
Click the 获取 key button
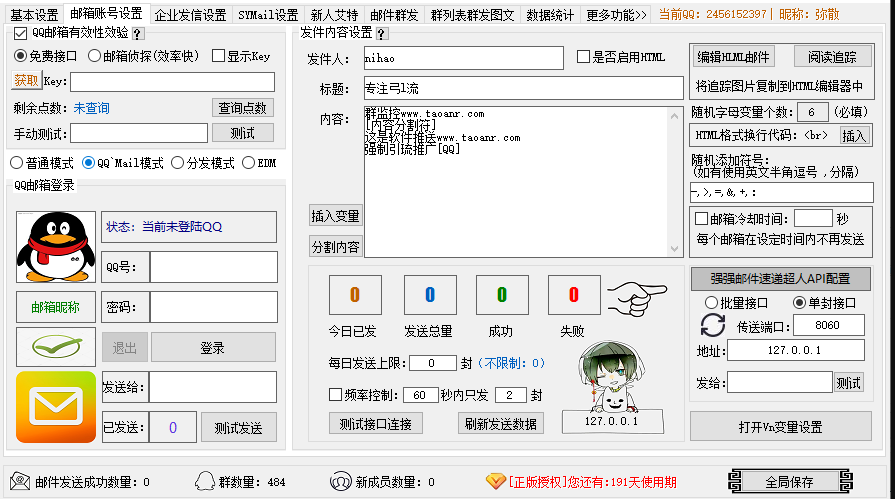tap(26, 81)
